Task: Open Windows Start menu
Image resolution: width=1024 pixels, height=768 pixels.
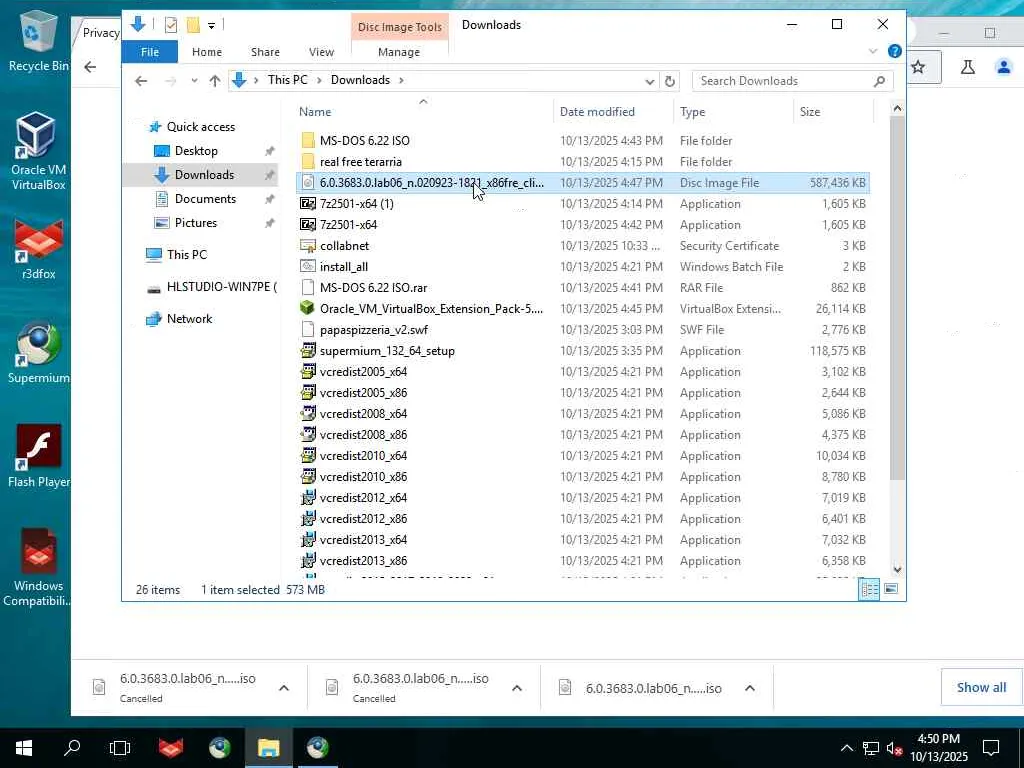Action: point(24,748)
